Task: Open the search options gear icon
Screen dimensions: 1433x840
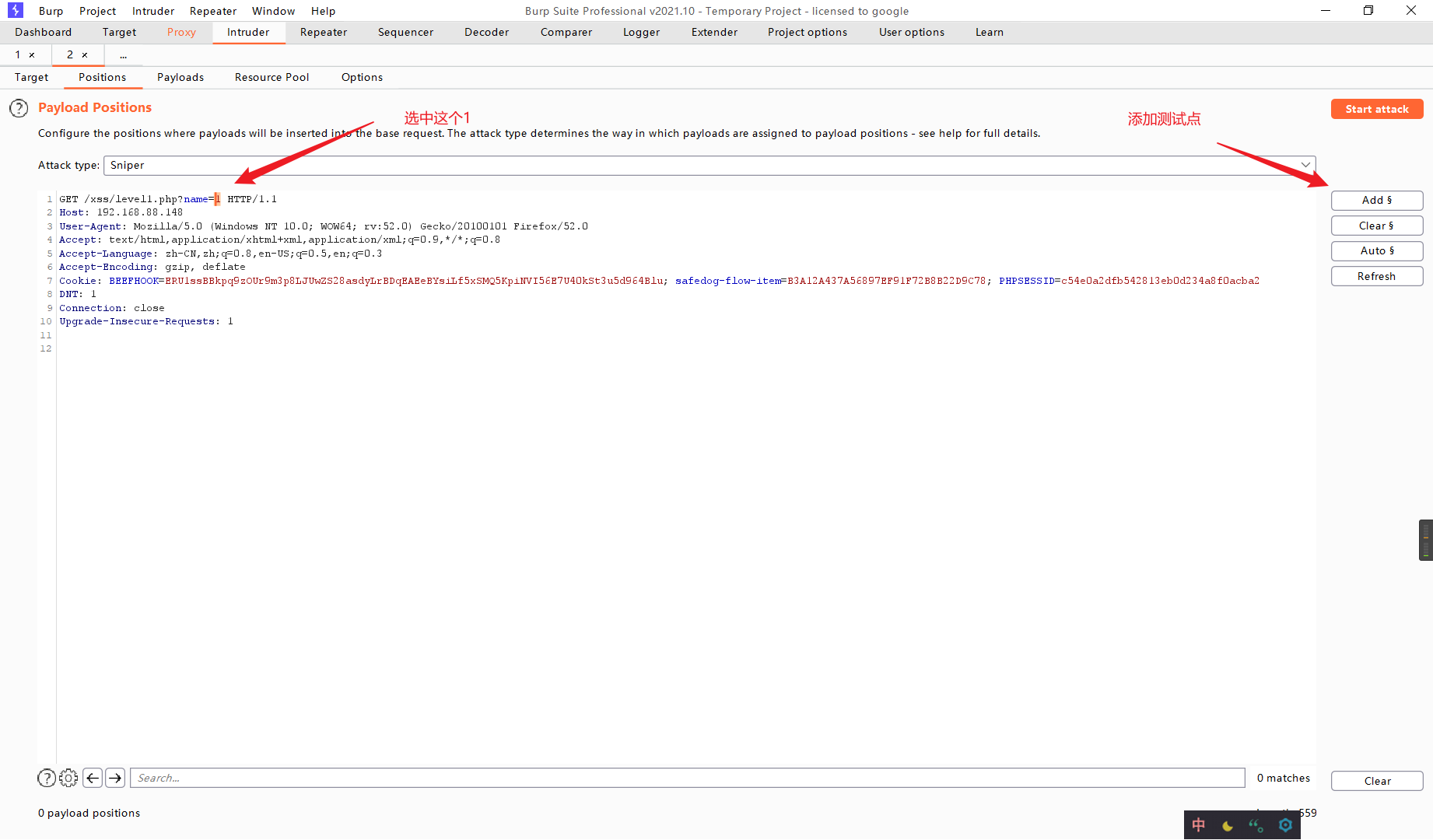Action: [x=68, y=778]
